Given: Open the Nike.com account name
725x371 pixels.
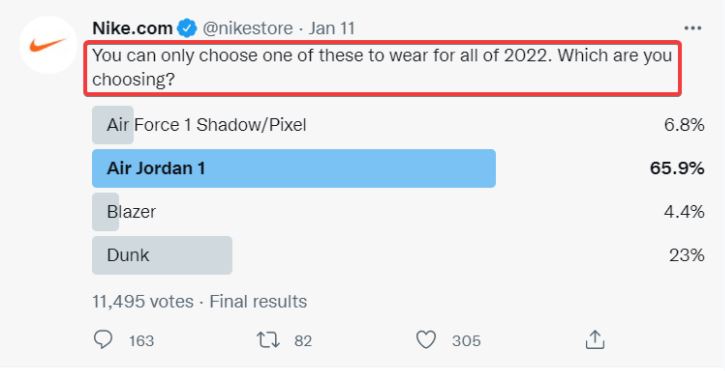Looking at the screenshot, I should pyautogui.click(x=132, y=29).
